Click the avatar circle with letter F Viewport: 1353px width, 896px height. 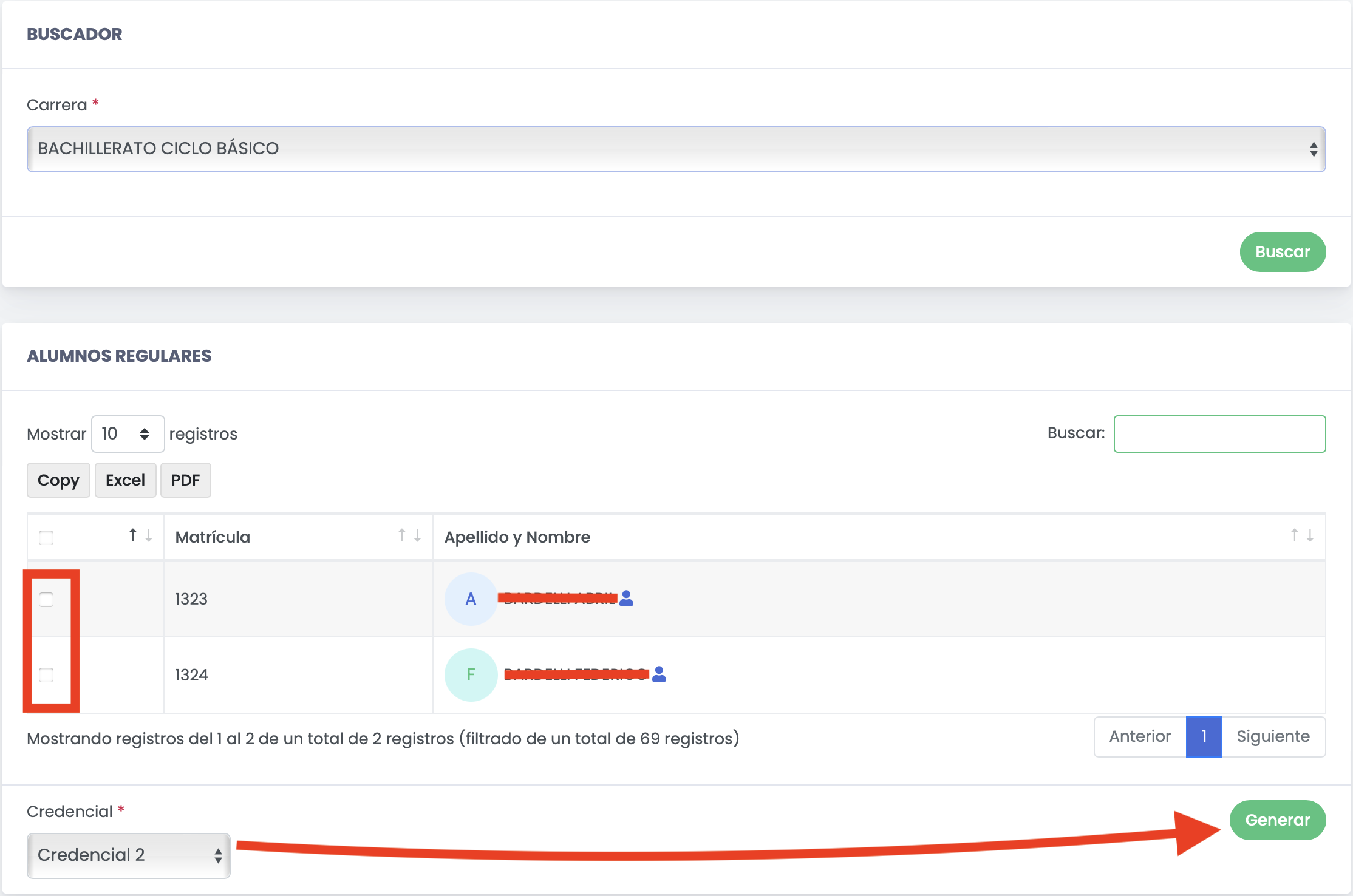(x=471, y=675)
